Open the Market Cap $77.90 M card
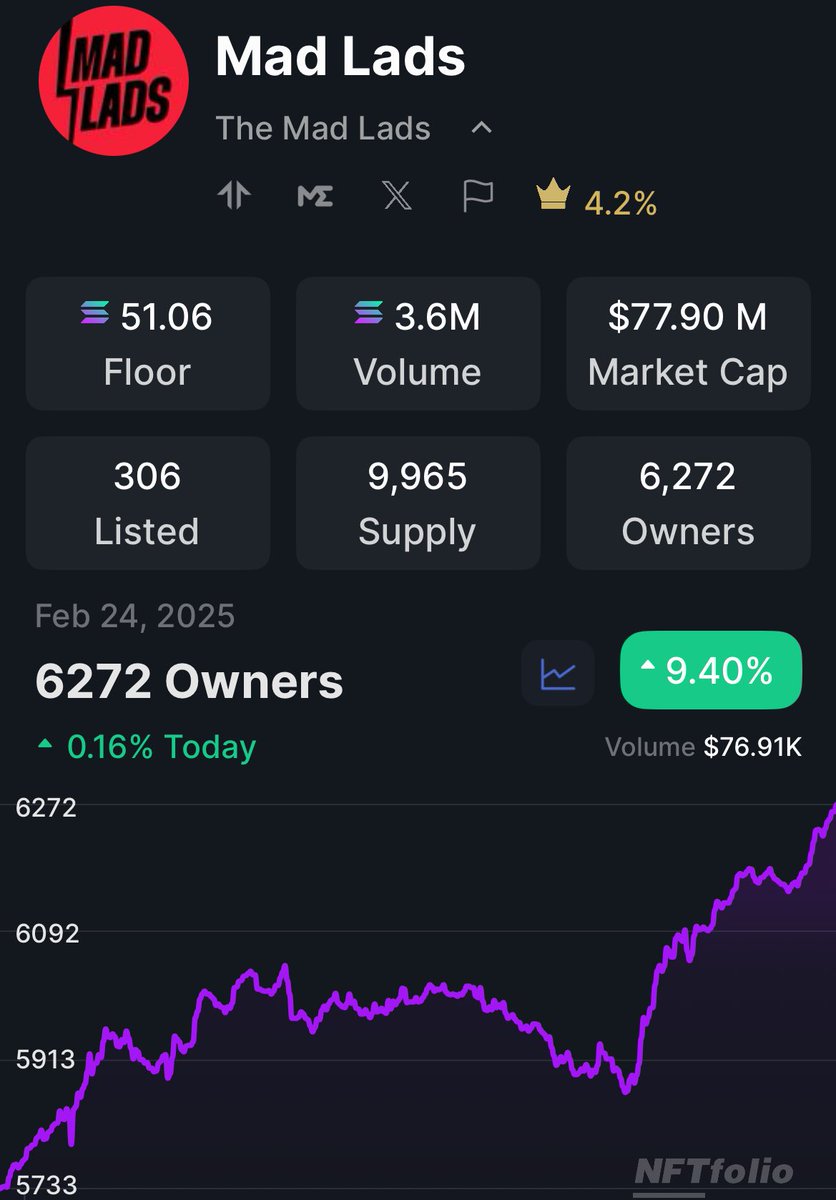 [688, 344]
